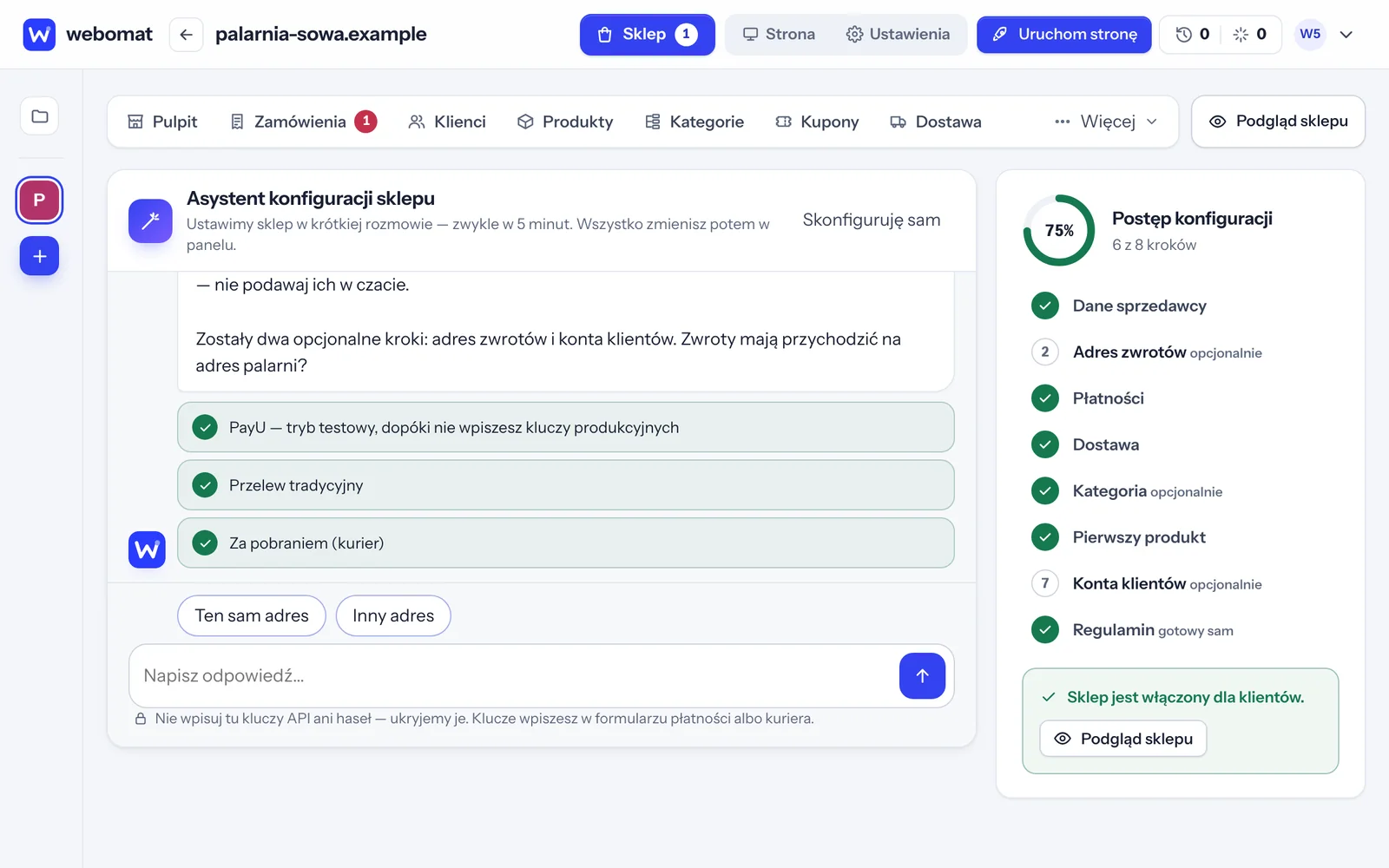Open account dropdown chevron

pos(1346,35)
